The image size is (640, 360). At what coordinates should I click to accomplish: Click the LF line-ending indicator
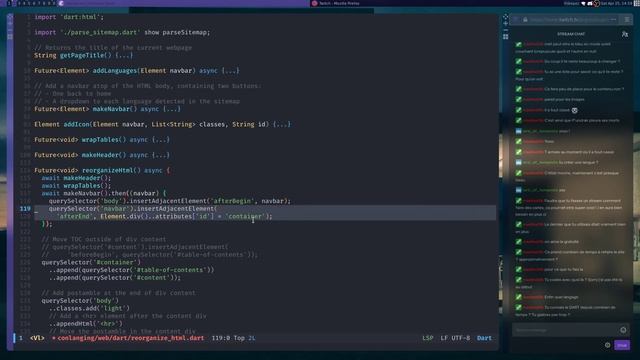coord(444,338)
